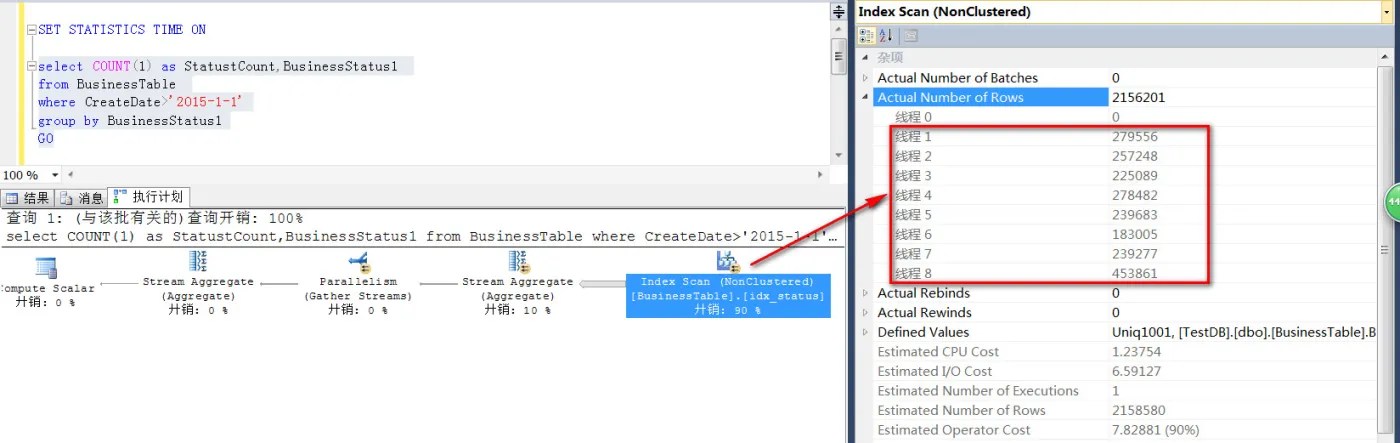Click the editor horizontal scroll-left arrow

click(72, 175)
